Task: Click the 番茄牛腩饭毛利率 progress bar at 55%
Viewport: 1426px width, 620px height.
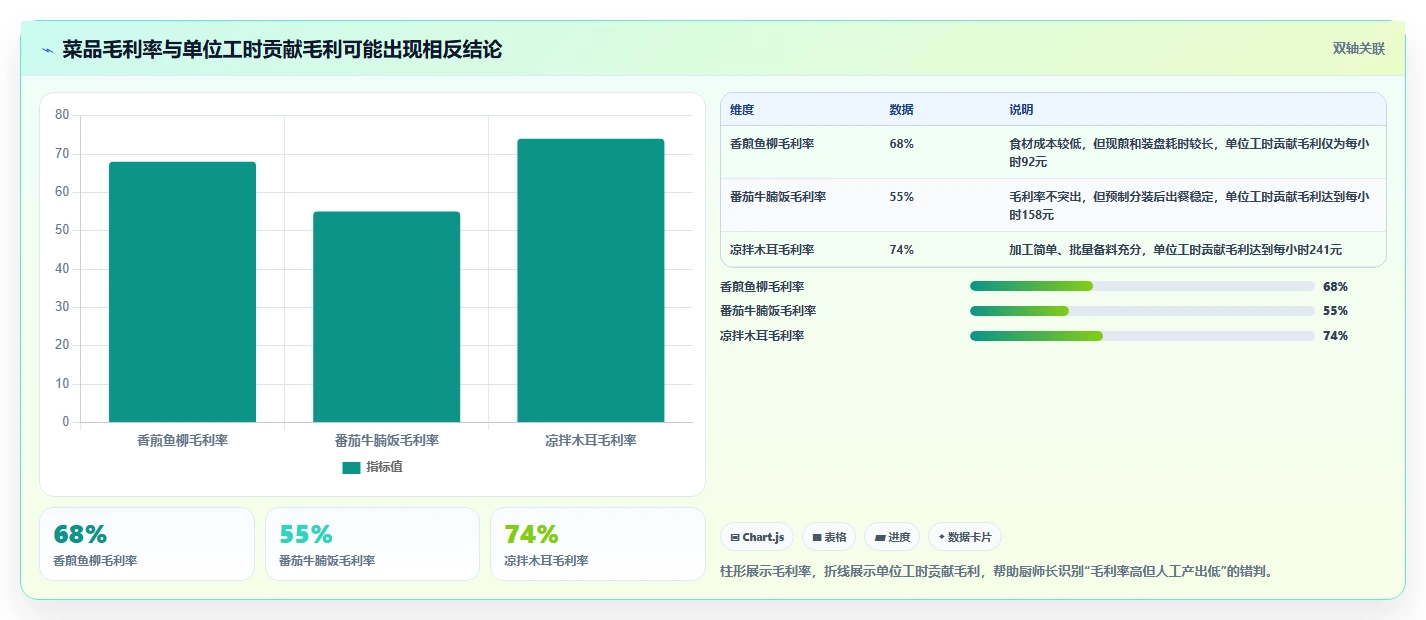Action: [1142, 311]
